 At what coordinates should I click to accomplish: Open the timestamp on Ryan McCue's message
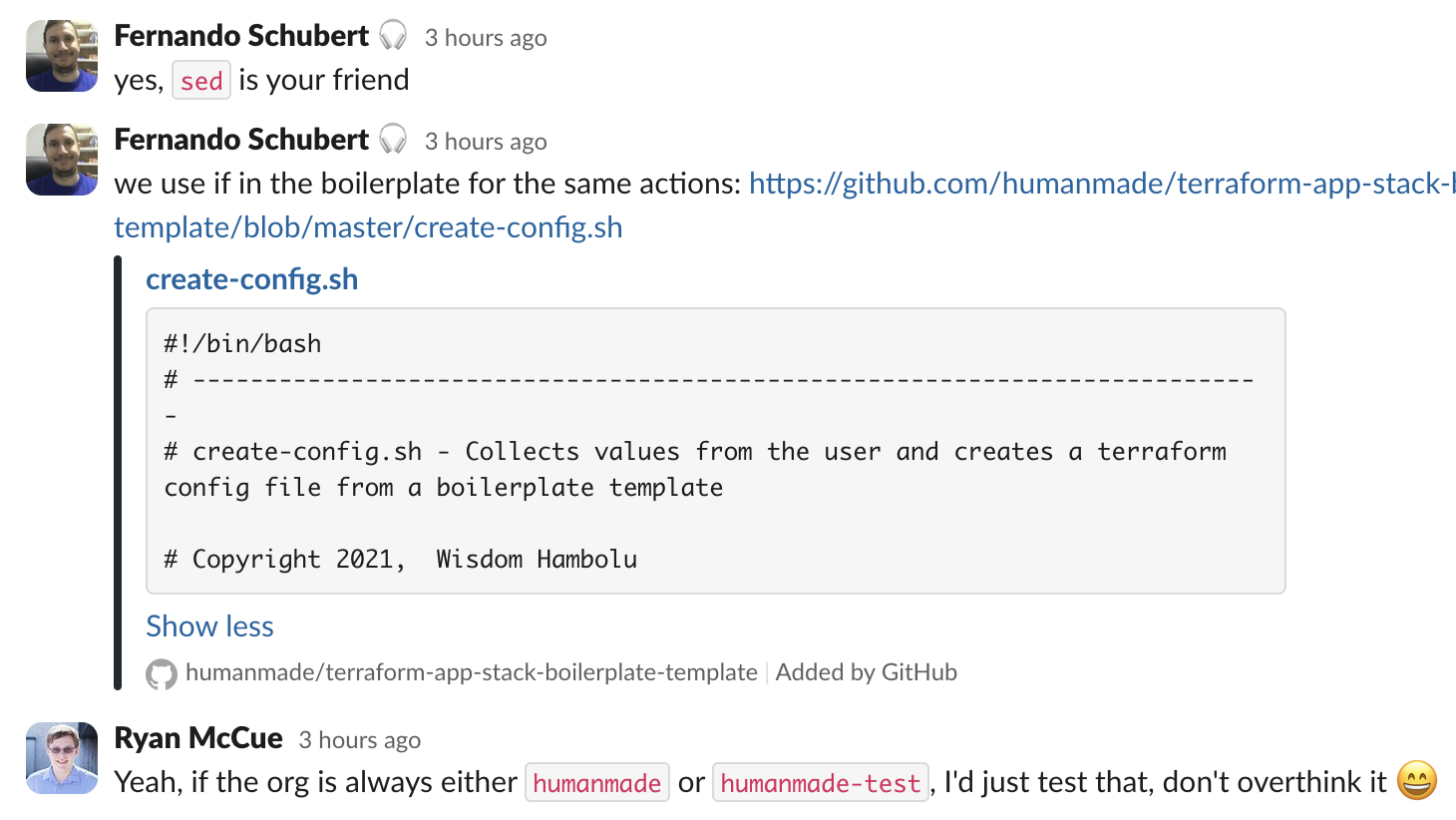[x=359, y=740]
